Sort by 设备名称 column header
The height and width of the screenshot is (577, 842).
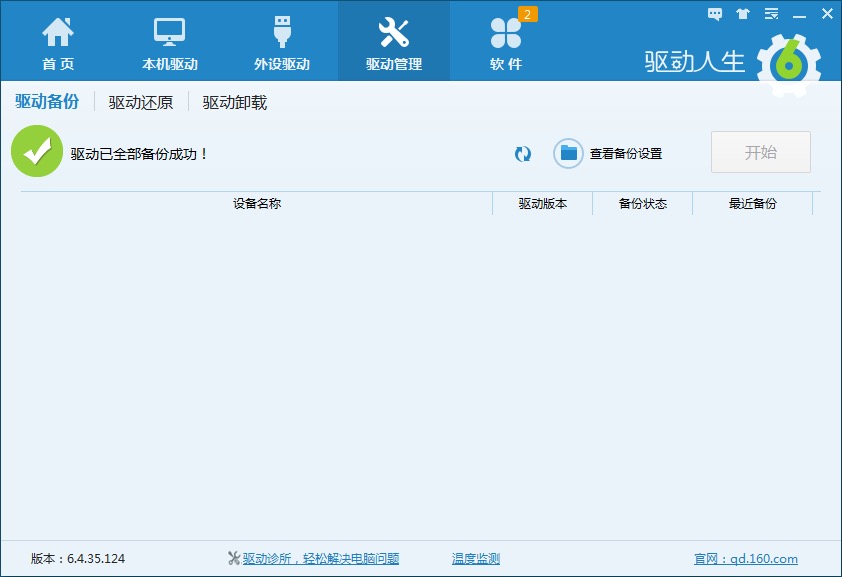point(257,204)
